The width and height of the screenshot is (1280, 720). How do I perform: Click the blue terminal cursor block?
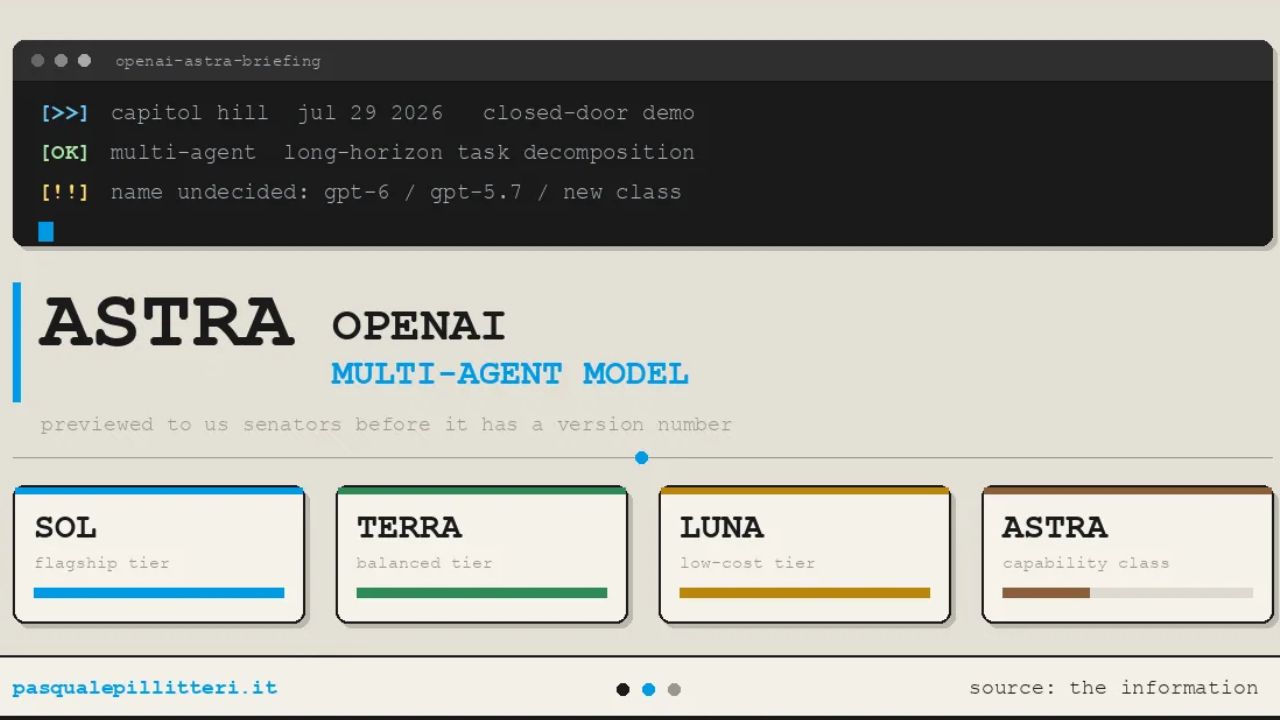[x=46, y=232]
